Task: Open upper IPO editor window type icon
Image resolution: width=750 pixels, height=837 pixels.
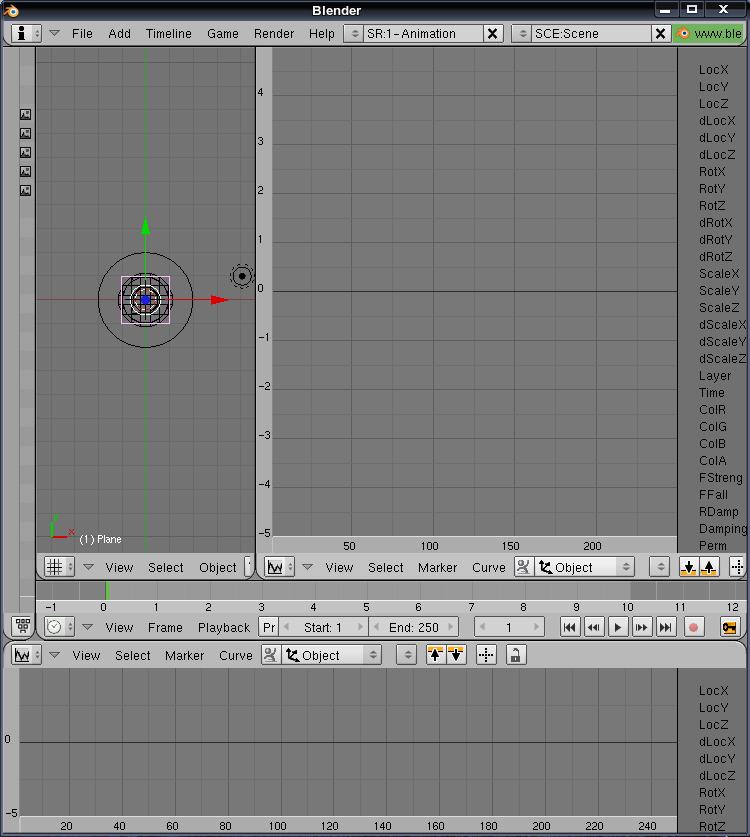Action: pyautogui.click(x=280, y=567)
